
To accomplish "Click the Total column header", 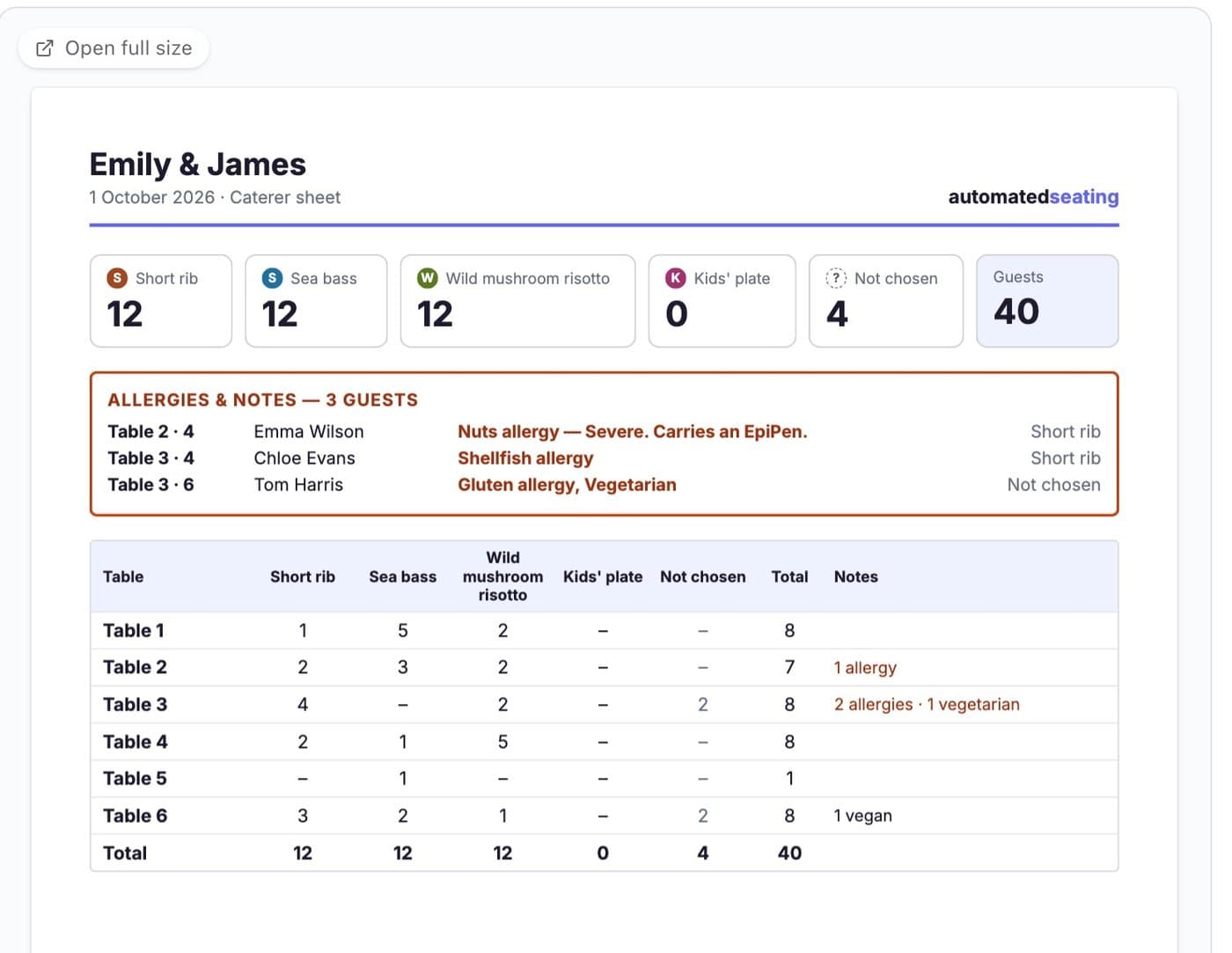I will (x=789, y=577).
